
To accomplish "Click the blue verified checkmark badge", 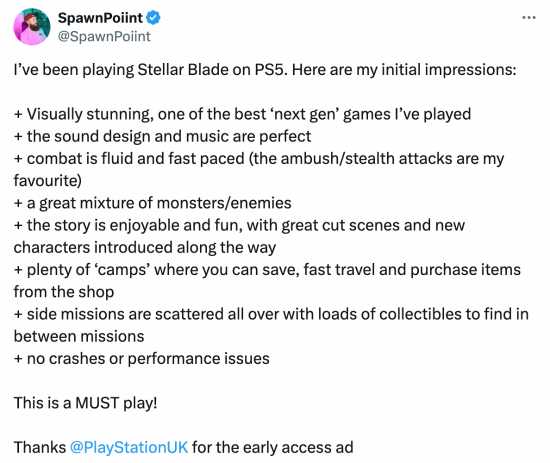I will tap(153, 18).
